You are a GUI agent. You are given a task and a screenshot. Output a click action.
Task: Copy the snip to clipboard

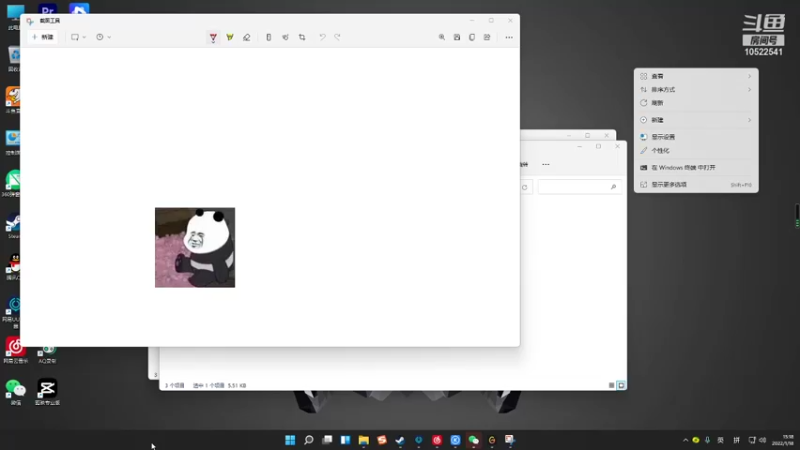tap(472, 37)
